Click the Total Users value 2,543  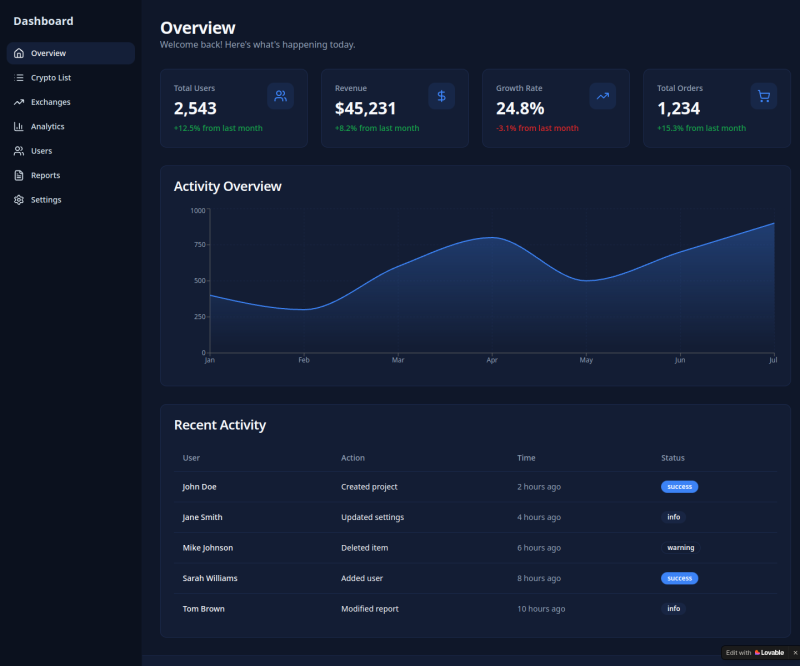[195, 109]
